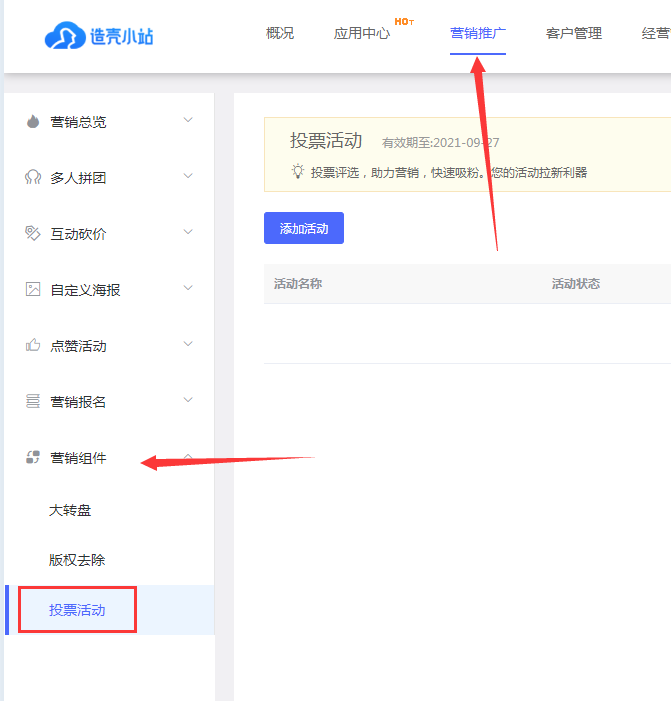The height and width of the screenshot is (701, 671).
Task: Click the 添加活动 button
Action: (x=304, y=228)
